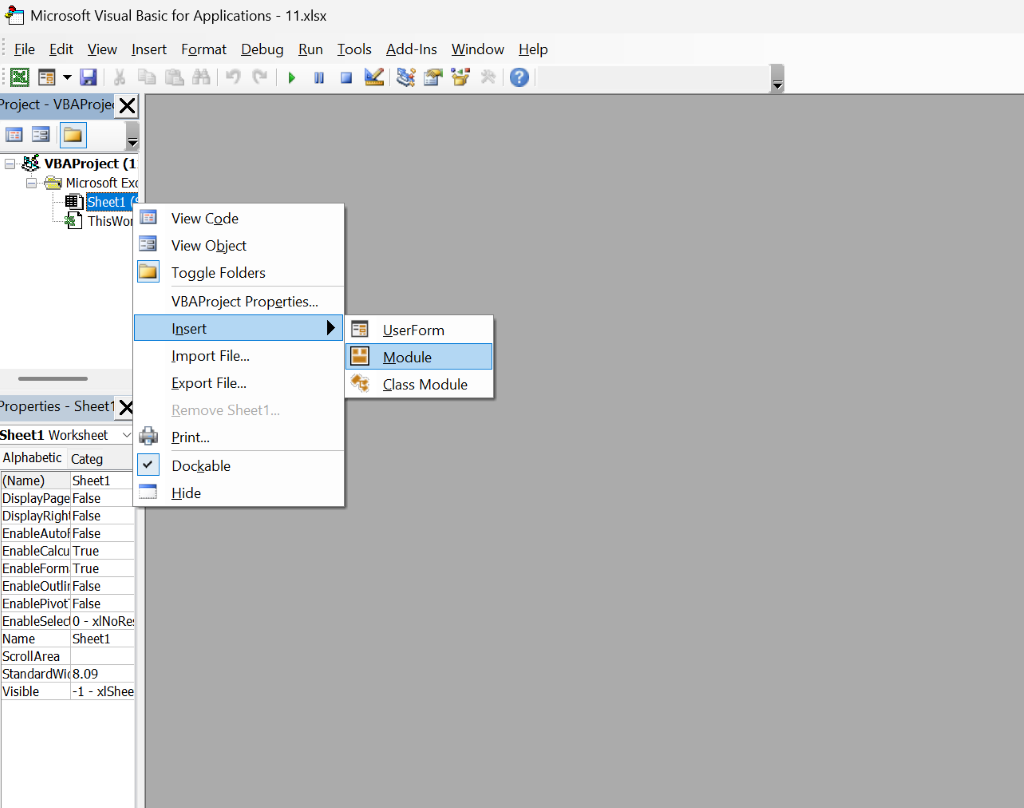Image resolution: width=1024 pixels, height=808 pixels.
Task: Click View Object icon in Project panel
Action: (x=40, y=135)
